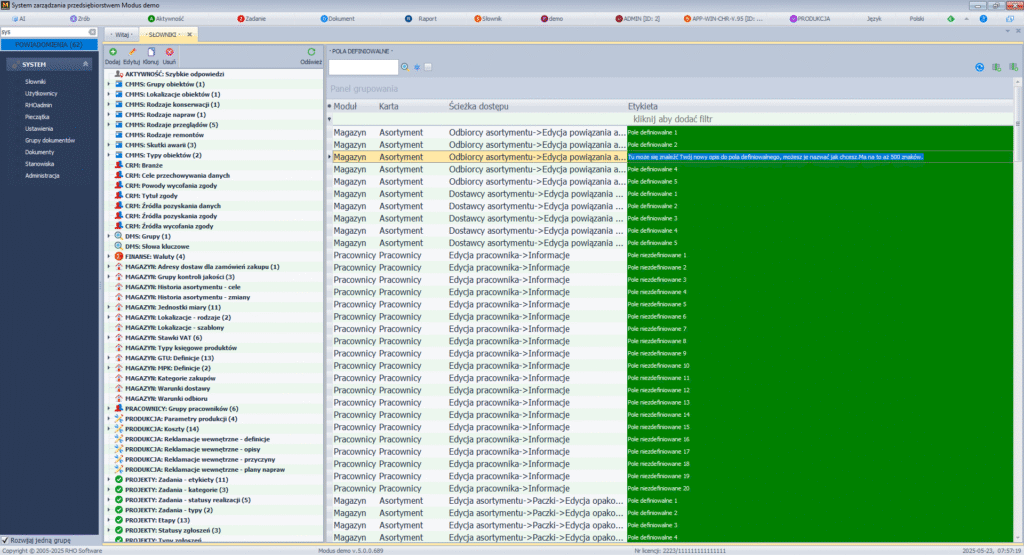Expand FINANSE: Waluty (4) node
The height and width of the screenshot is (555, 1024).
109,257
